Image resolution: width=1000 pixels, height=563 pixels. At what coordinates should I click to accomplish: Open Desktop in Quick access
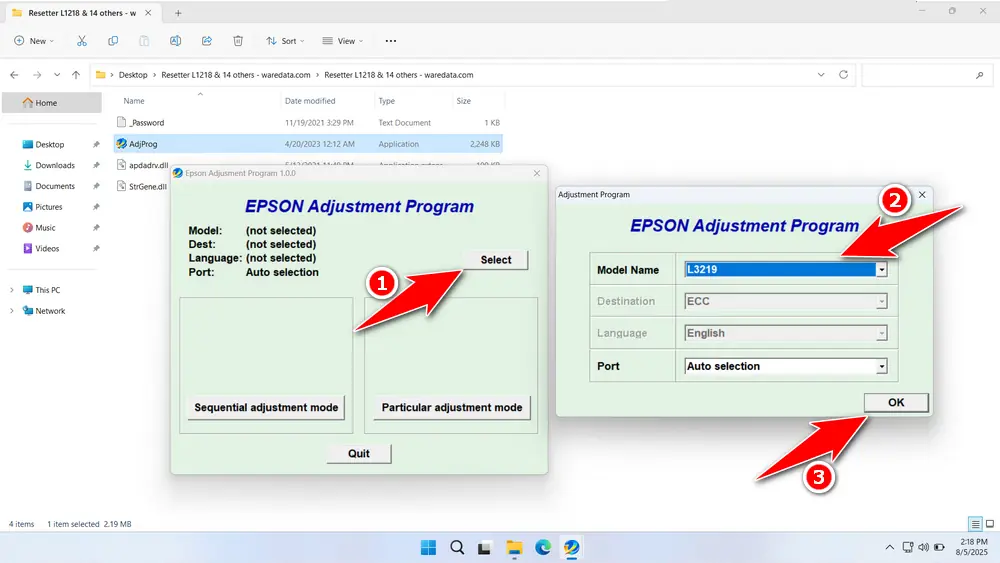[x=51, y=145]
